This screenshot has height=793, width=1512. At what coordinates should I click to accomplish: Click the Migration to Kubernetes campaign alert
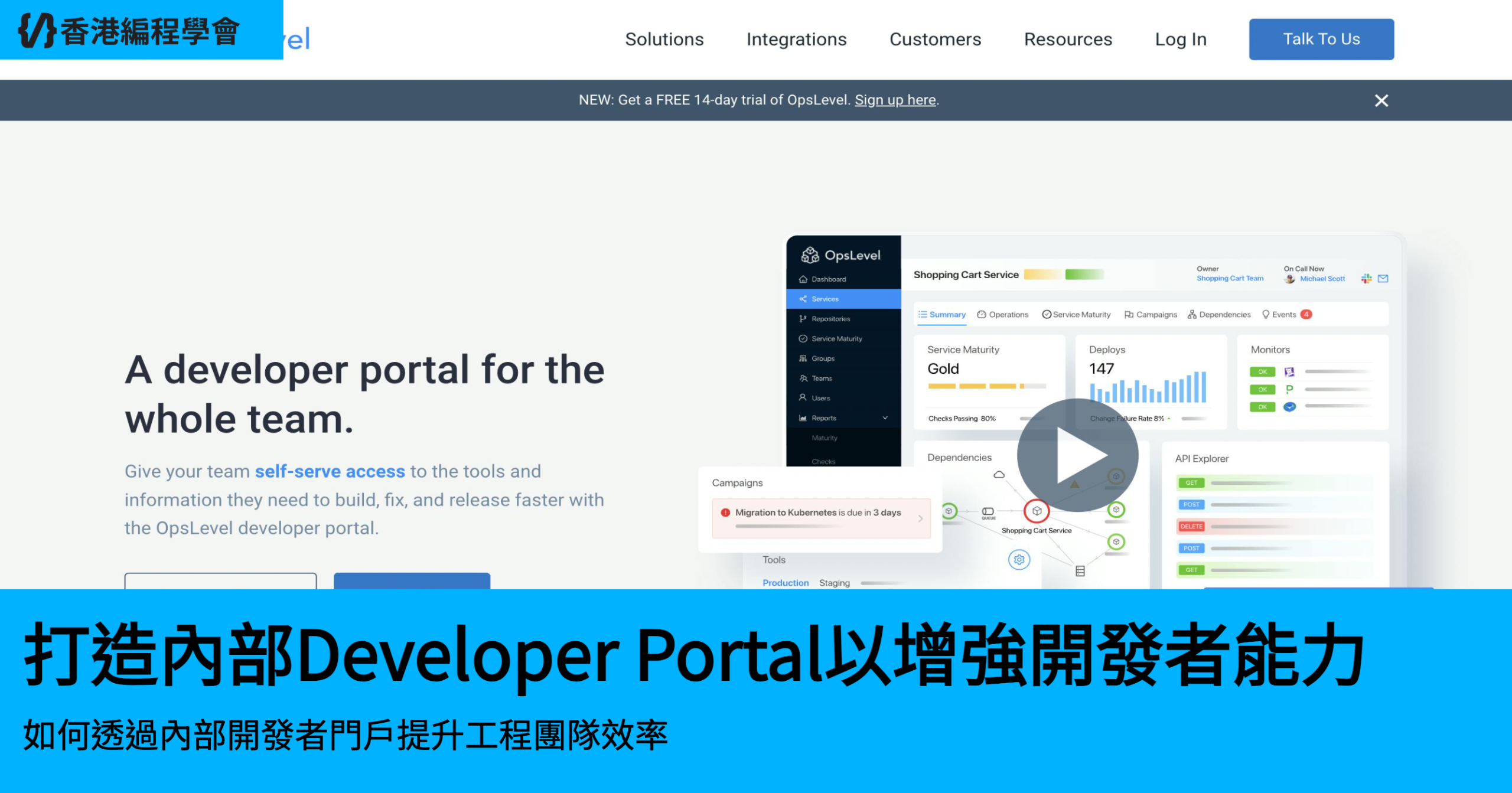tap(821, 518)
